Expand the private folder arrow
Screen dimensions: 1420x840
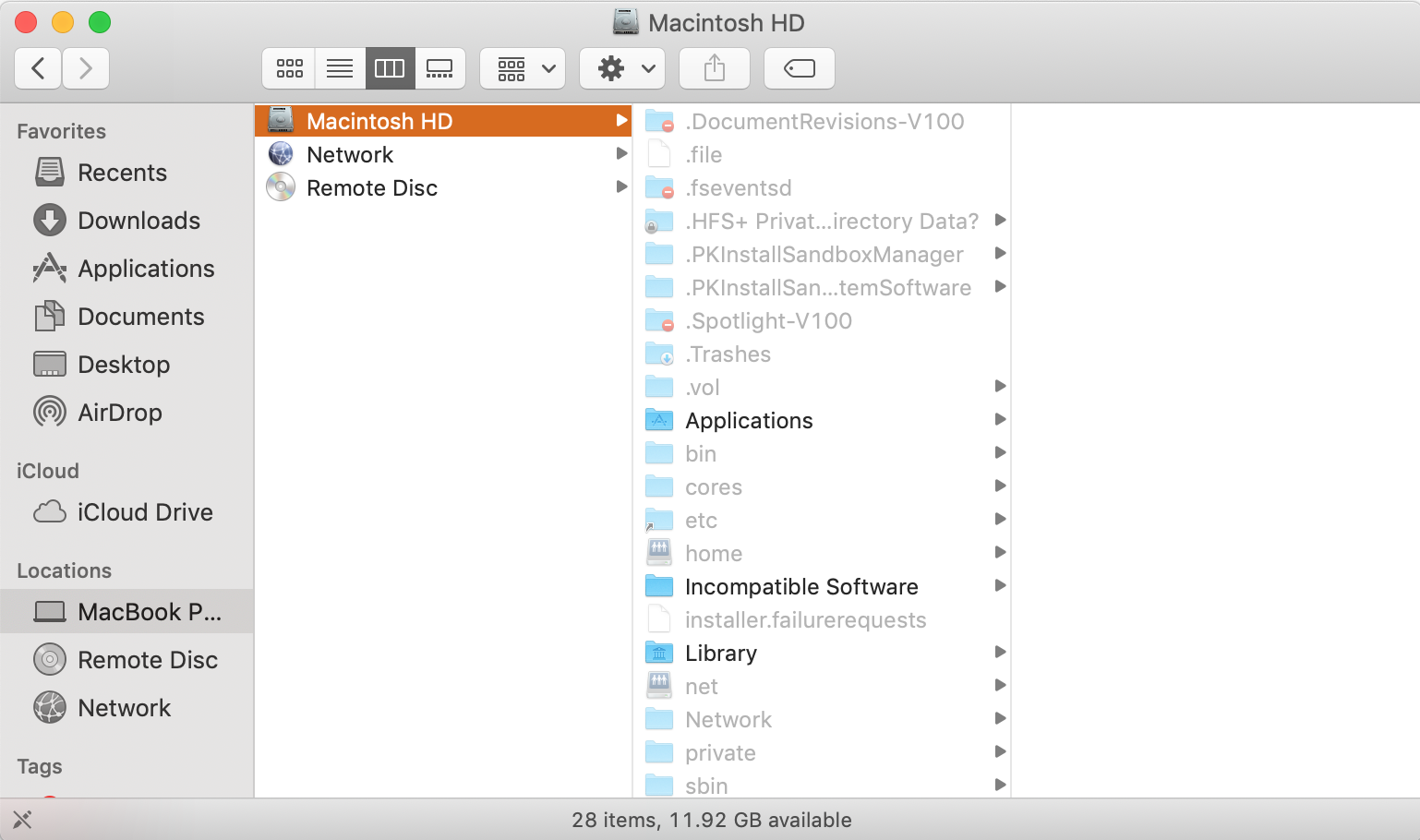click(1000, 751)
